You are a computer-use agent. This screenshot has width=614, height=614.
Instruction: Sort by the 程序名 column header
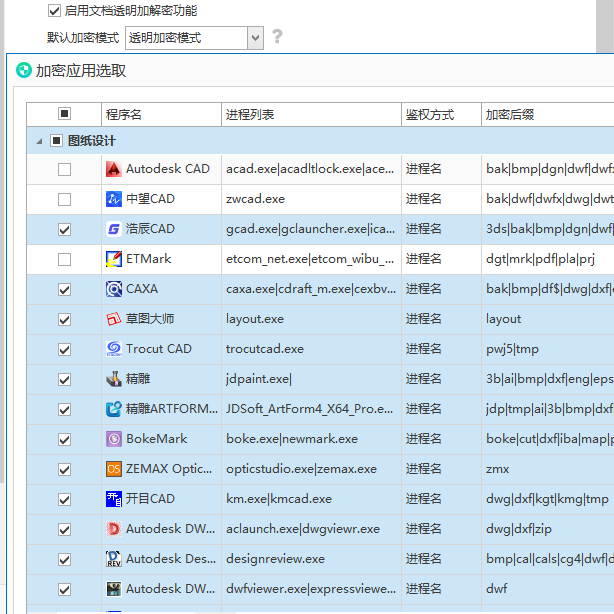point(161,115)
